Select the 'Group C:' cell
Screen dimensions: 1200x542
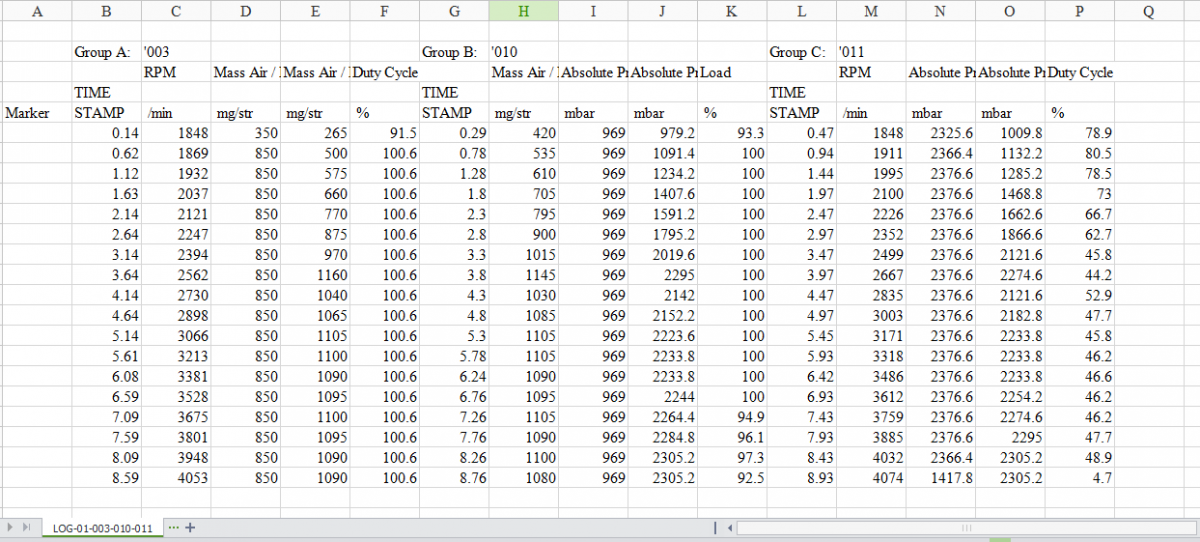tap(800, 52)
